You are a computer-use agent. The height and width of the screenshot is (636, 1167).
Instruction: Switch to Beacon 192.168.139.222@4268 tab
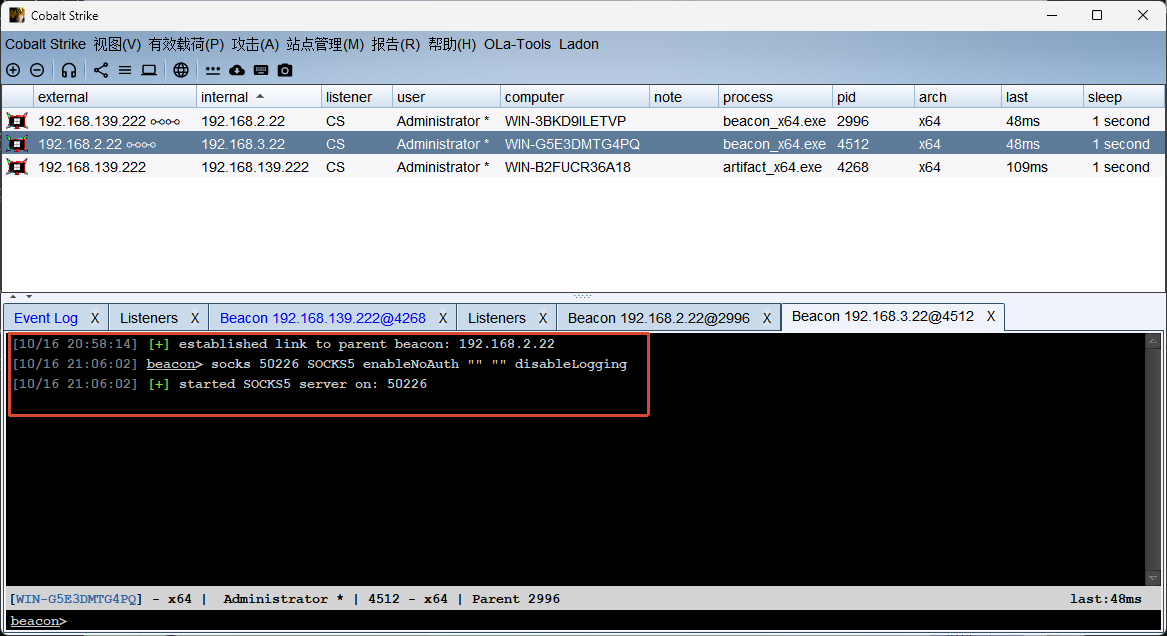click(x=323, y=318)
